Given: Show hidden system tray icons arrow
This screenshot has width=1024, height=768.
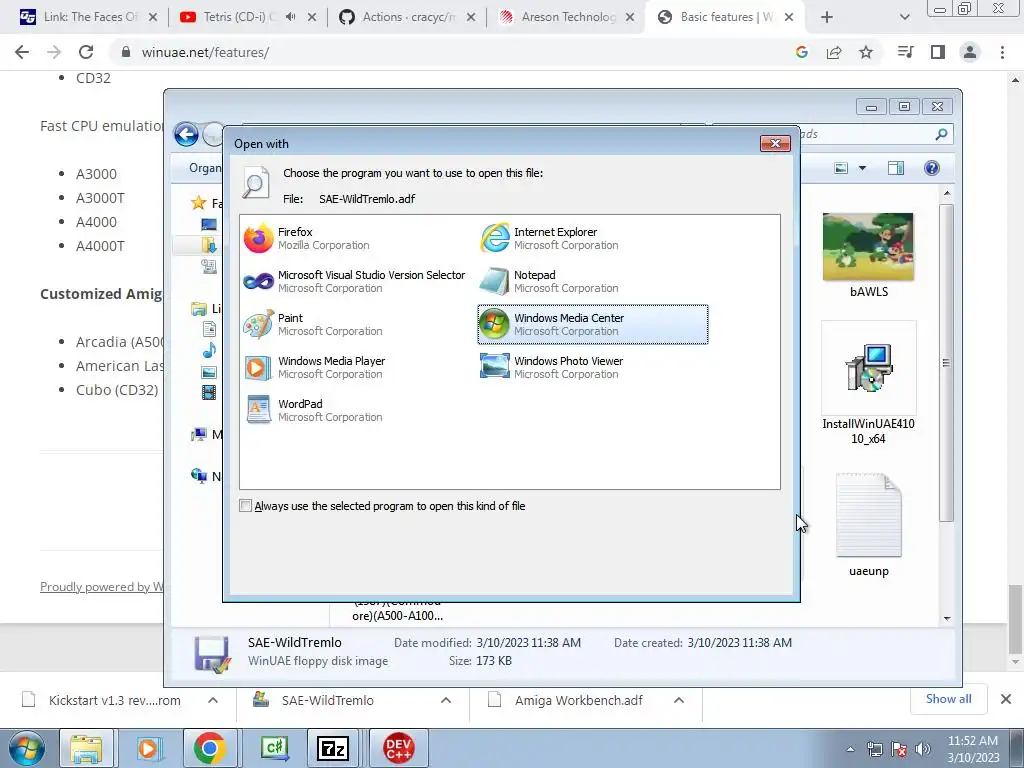Looking at the screenshot, I should click(850, 749).
